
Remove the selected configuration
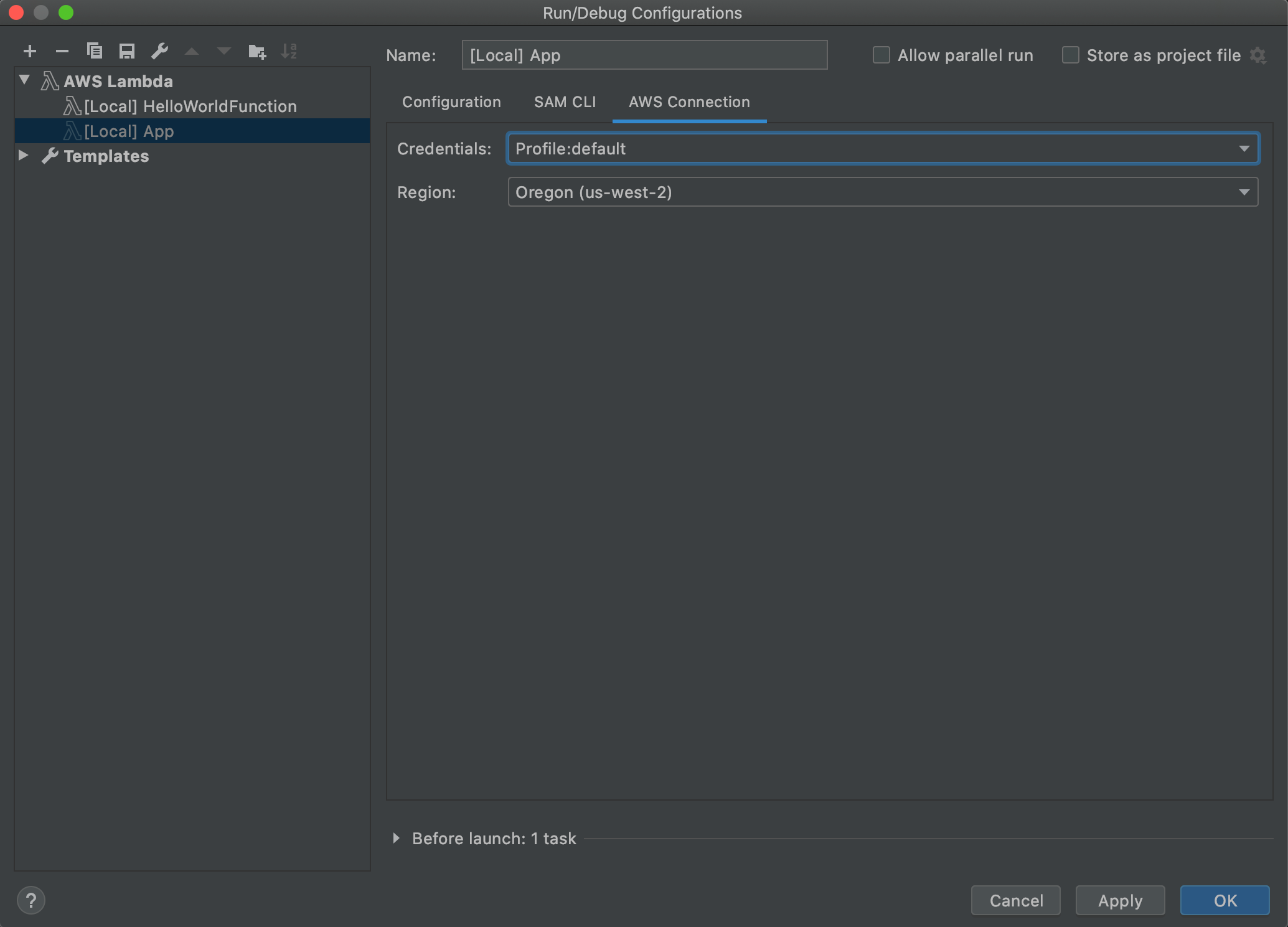click(62, 51)
